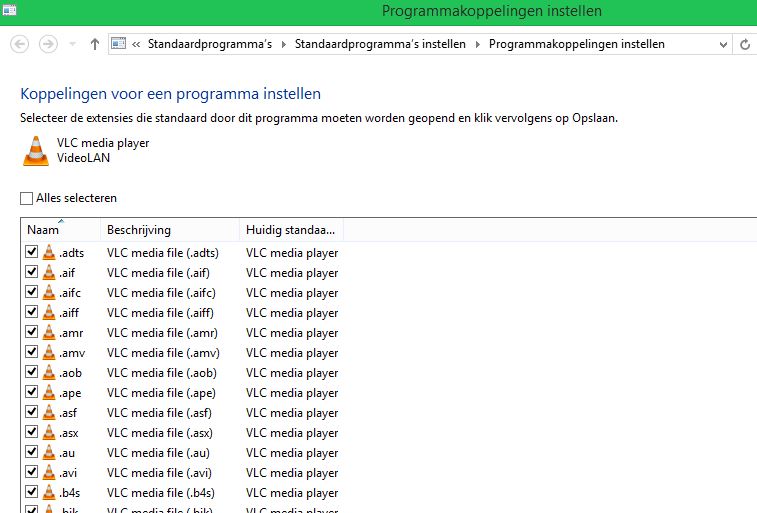Viewport: 757px width, 513px height.
Task: Click the VLC cone icon for .adts
Action: [49, 252]
